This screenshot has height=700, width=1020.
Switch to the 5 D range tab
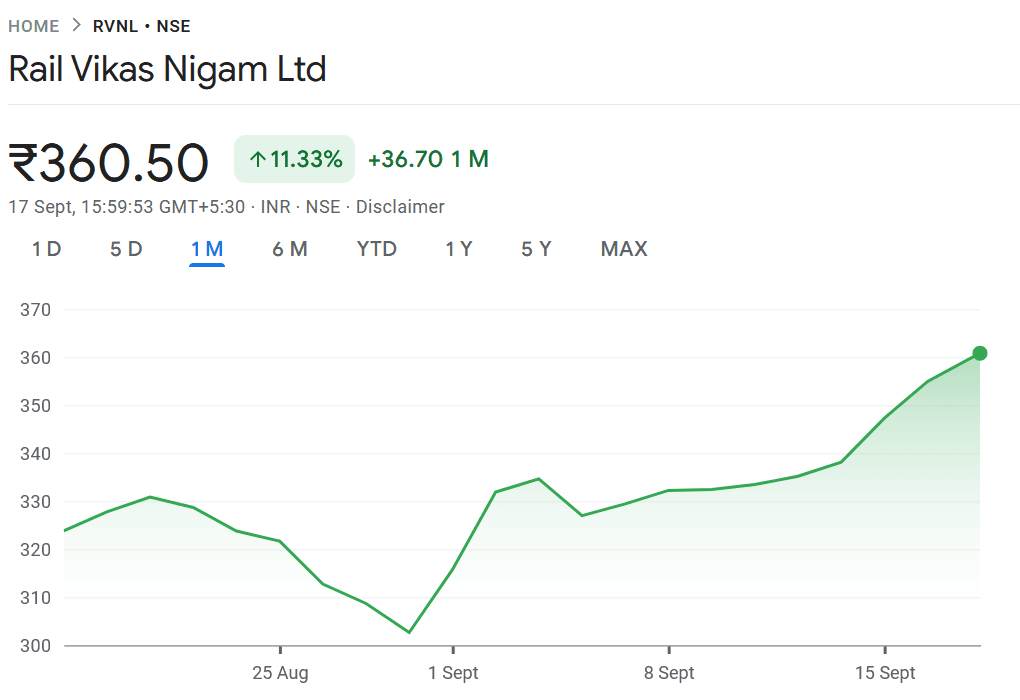click(x=126, y=249)
